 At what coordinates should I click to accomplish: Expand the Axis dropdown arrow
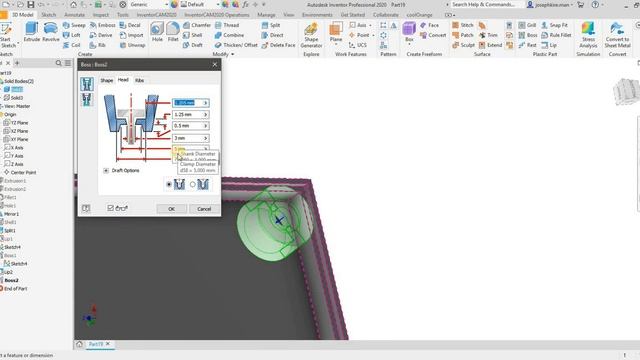click(x=370, y=25)
